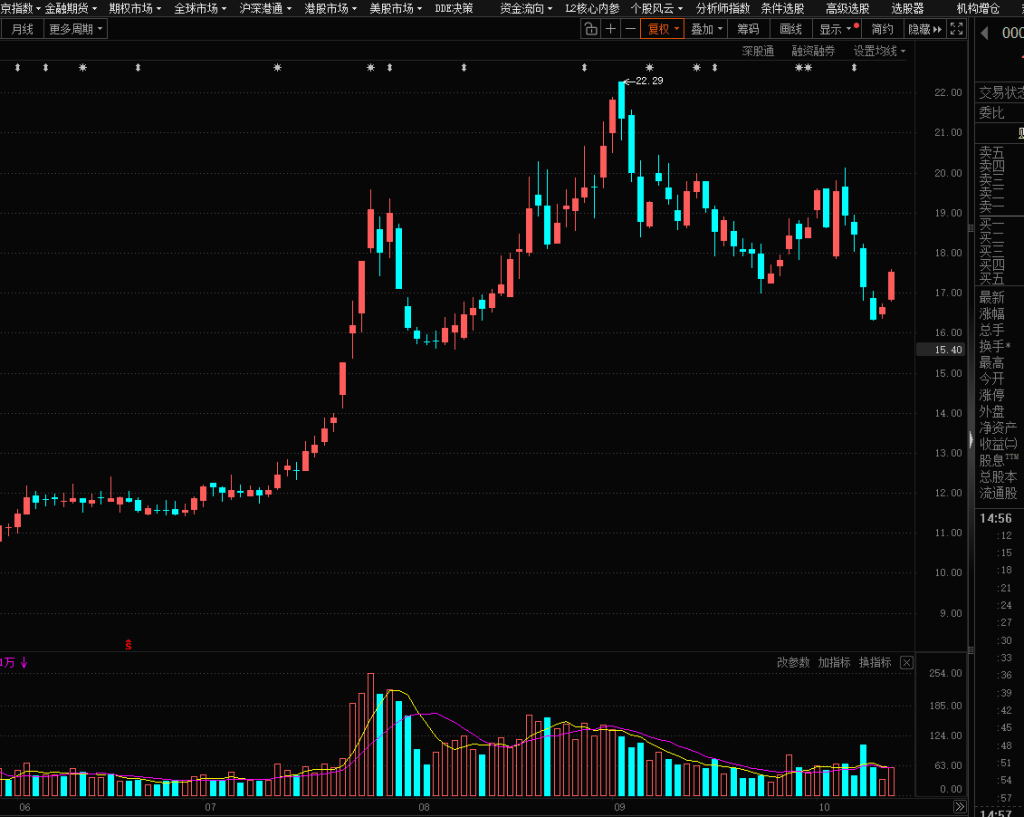Zoom in chart with plus icon

pos(611,29)
